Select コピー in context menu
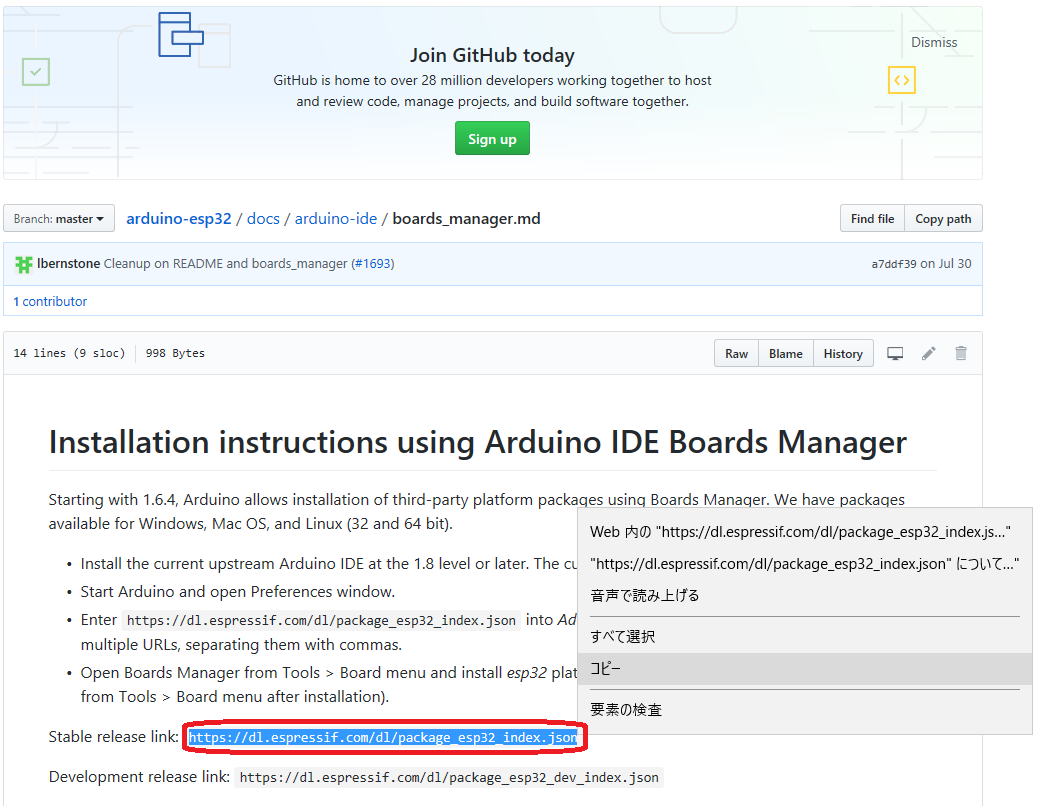The height and width of the screenshot is (806, 1037). coord(805,669)
